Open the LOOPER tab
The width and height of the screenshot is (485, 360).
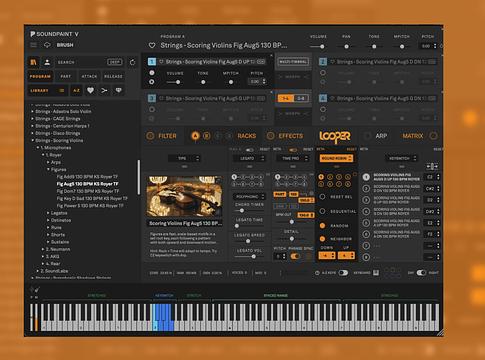(x=335, y=136)
